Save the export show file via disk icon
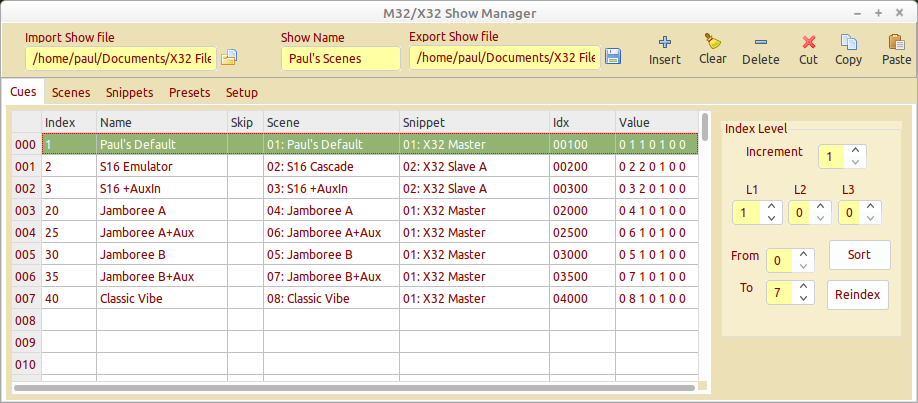The image size is (918, 403). click(612, 57)
